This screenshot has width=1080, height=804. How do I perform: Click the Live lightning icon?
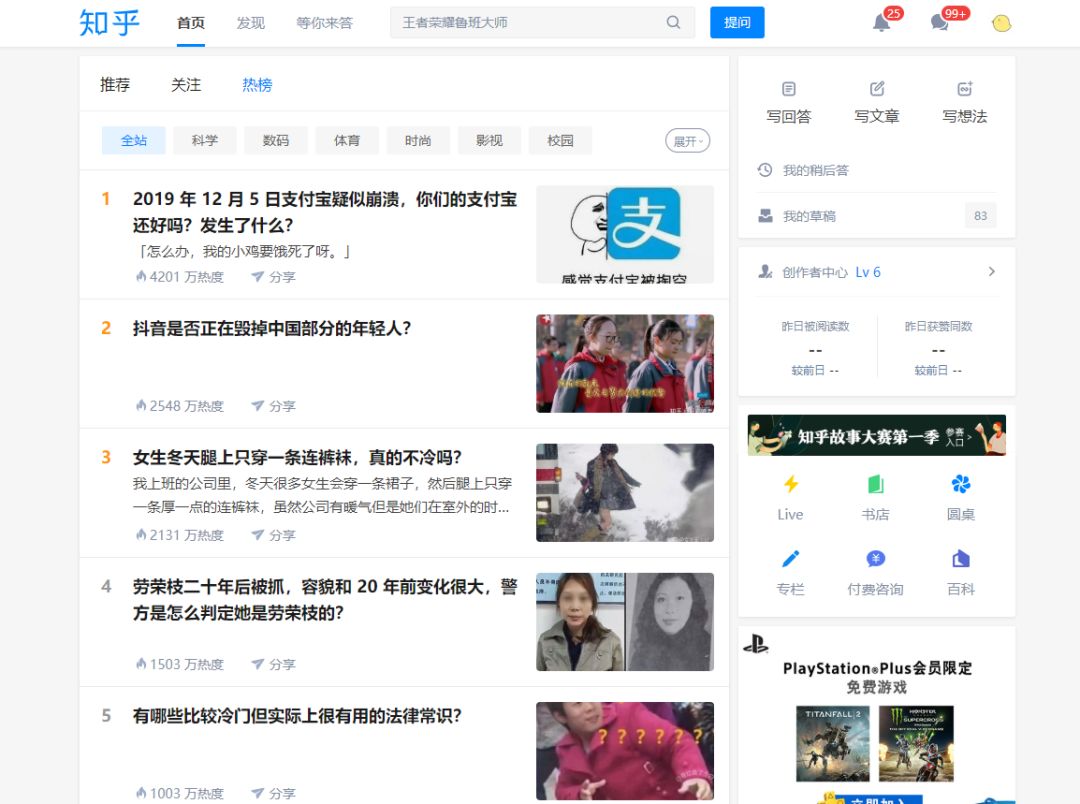coord(790,486)
